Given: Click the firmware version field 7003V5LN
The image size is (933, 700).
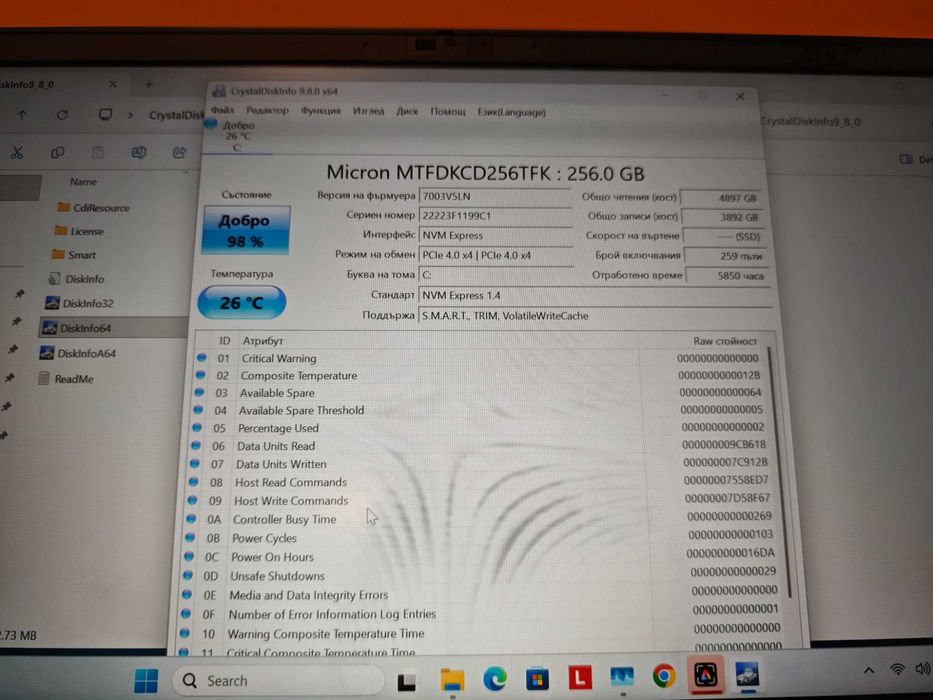Looking at the screenshot, I should (x=495, y=196).
